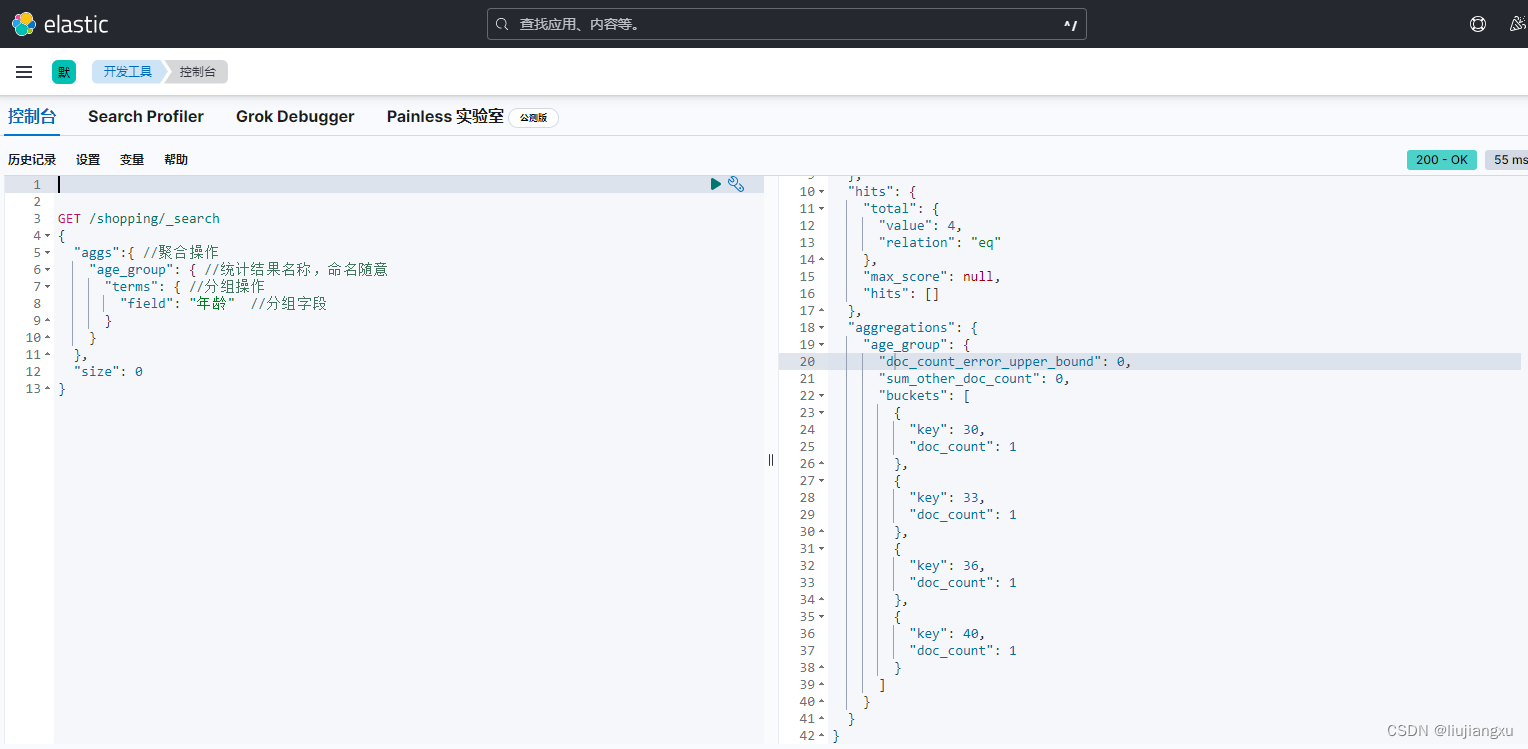1528x749 pixels.
Task: Collapse the aggs block at line 5
Action: point(47,253)
